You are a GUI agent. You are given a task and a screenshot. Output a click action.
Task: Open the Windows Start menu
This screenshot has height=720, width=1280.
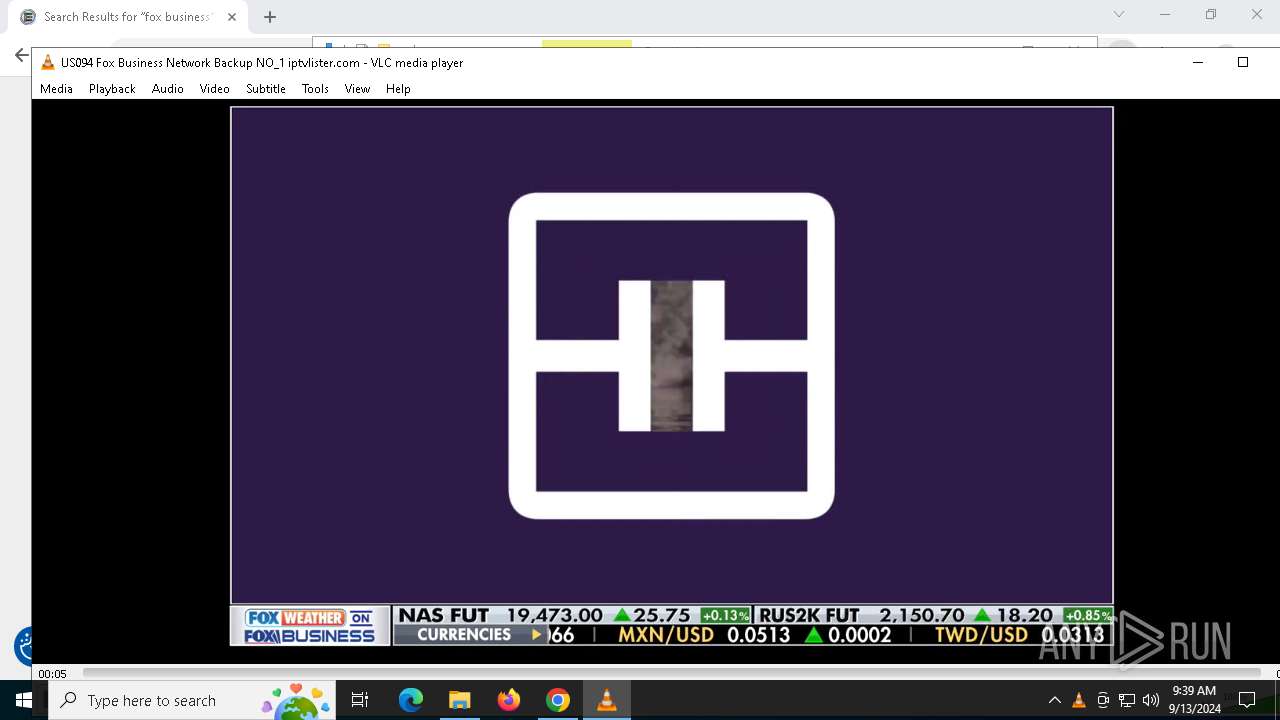click(24, 700)
